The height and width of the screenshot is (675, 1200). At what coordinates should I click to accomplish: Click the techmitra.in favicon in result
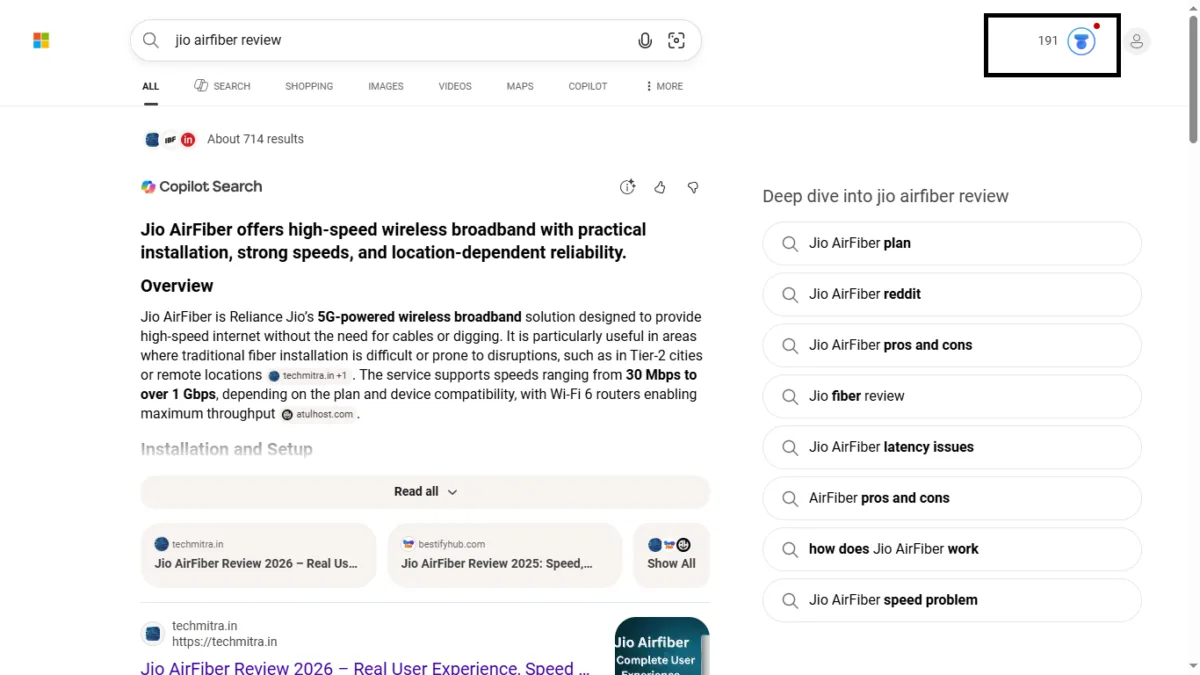coord(153,633)
